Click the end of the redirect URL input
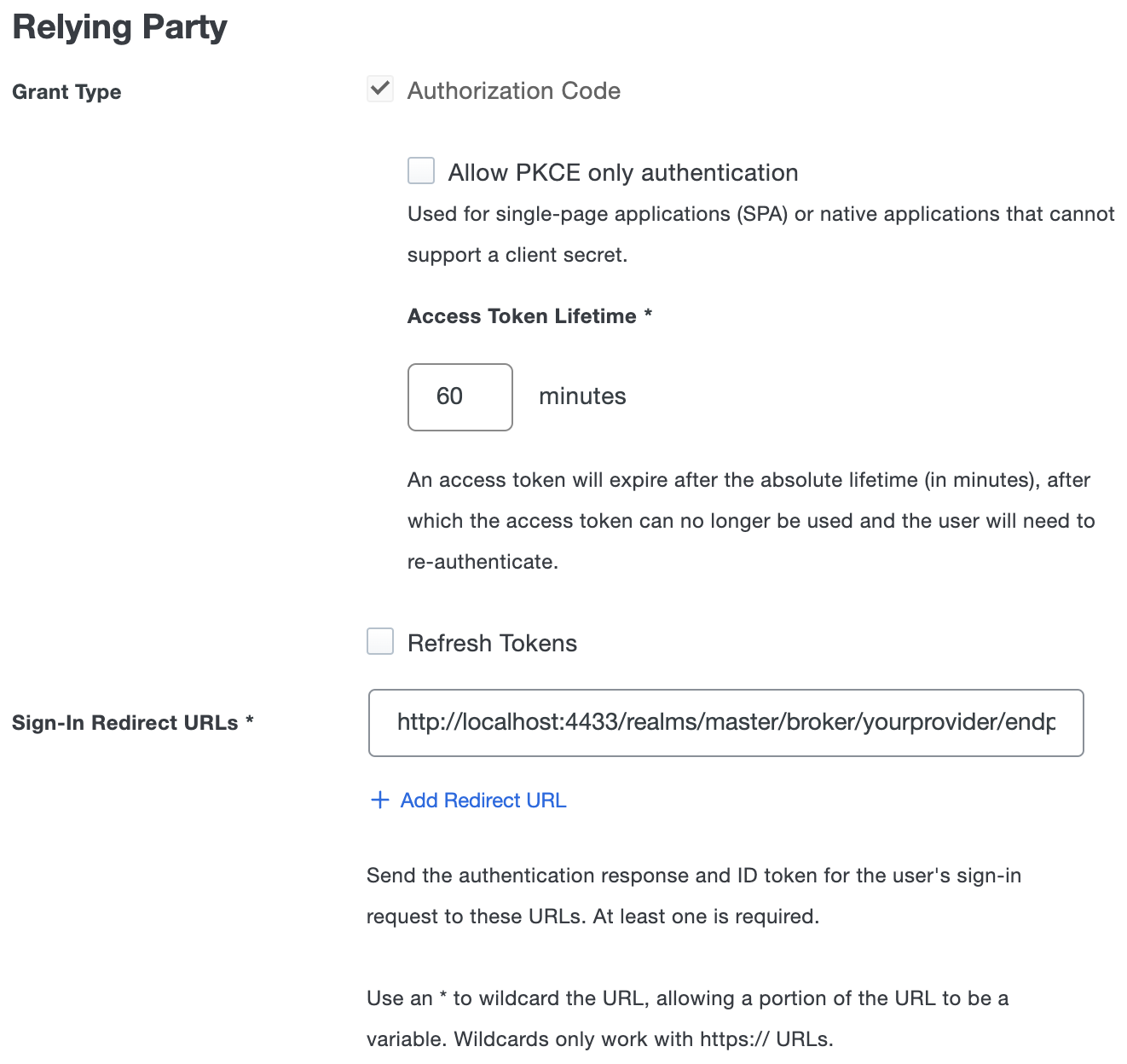Viewport: 1127px width, 1064px height. [x=1057, y=723]
